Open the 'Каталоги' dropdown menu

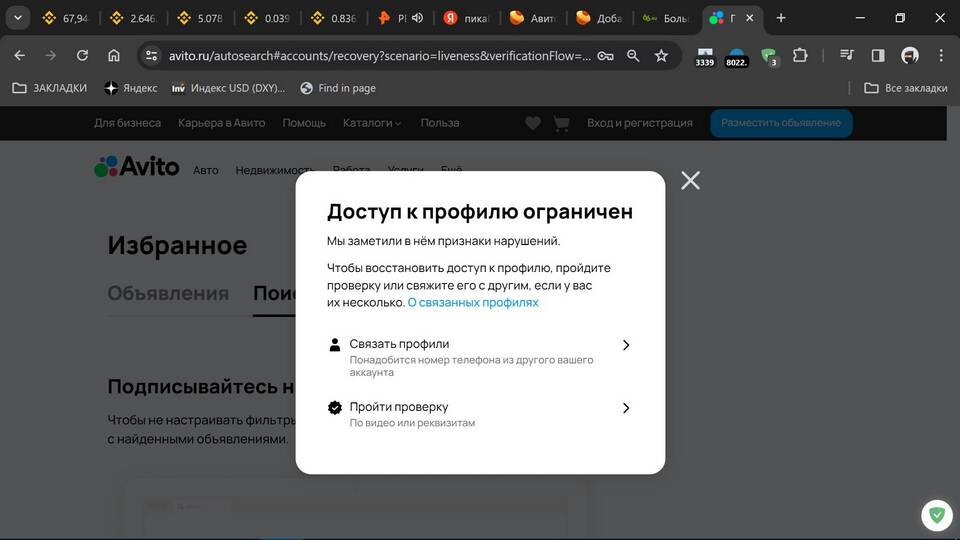pos(371,123)
